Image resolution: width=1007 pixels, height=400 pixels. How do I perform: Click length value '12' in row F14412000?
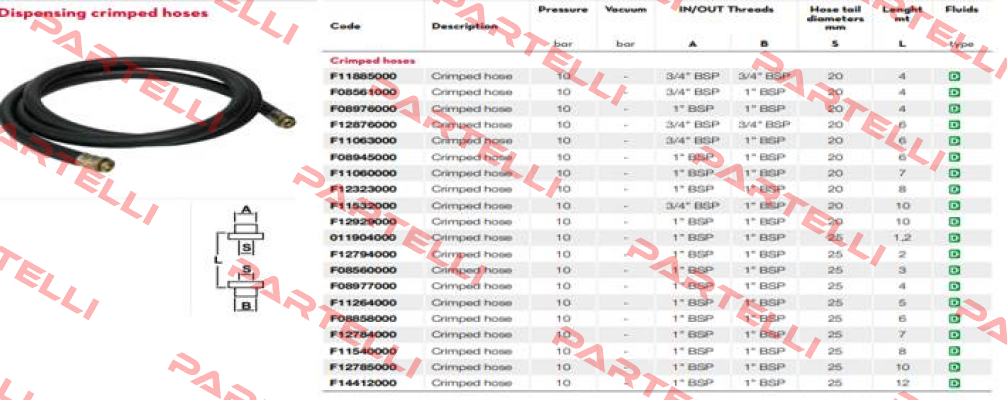coord(902,383)
